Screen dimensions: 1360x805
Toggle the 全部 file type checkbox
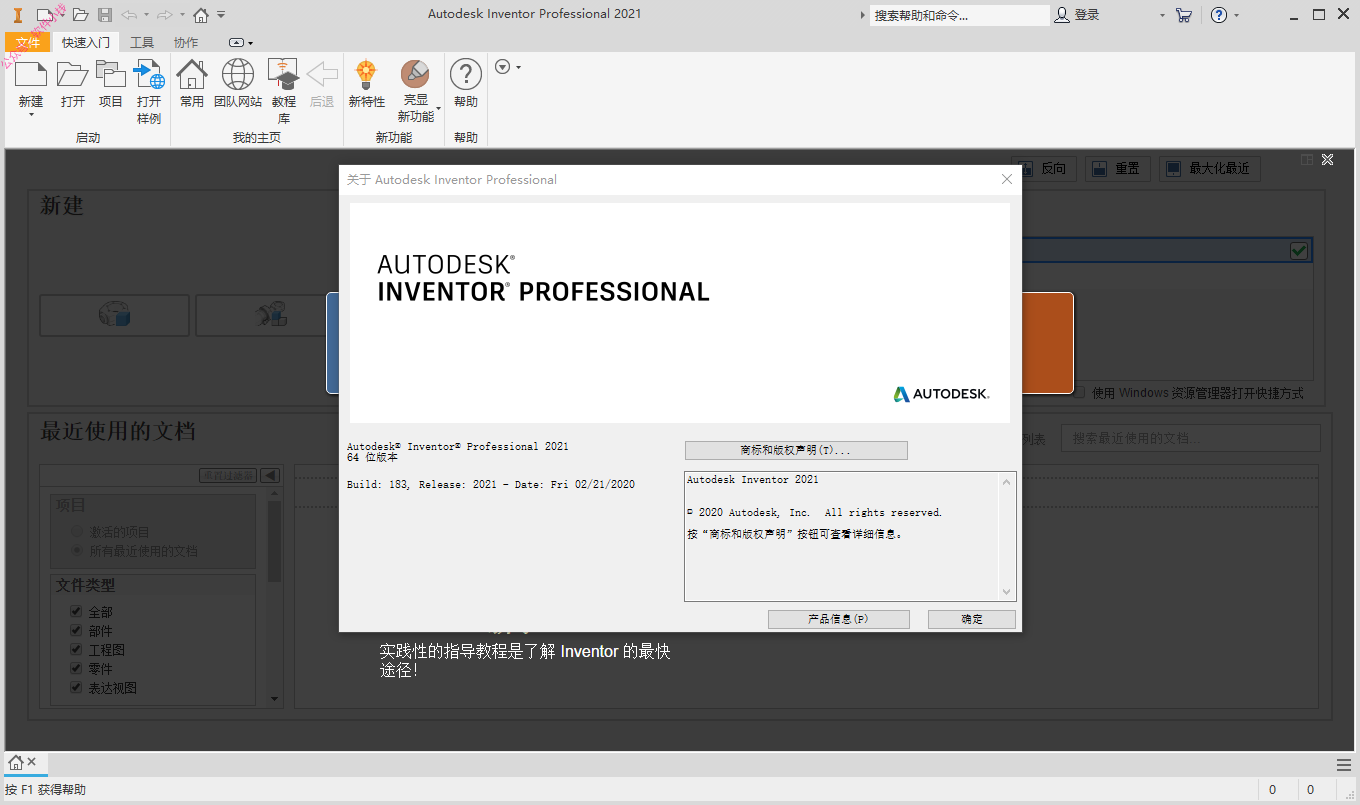click(x=76, y=611)
